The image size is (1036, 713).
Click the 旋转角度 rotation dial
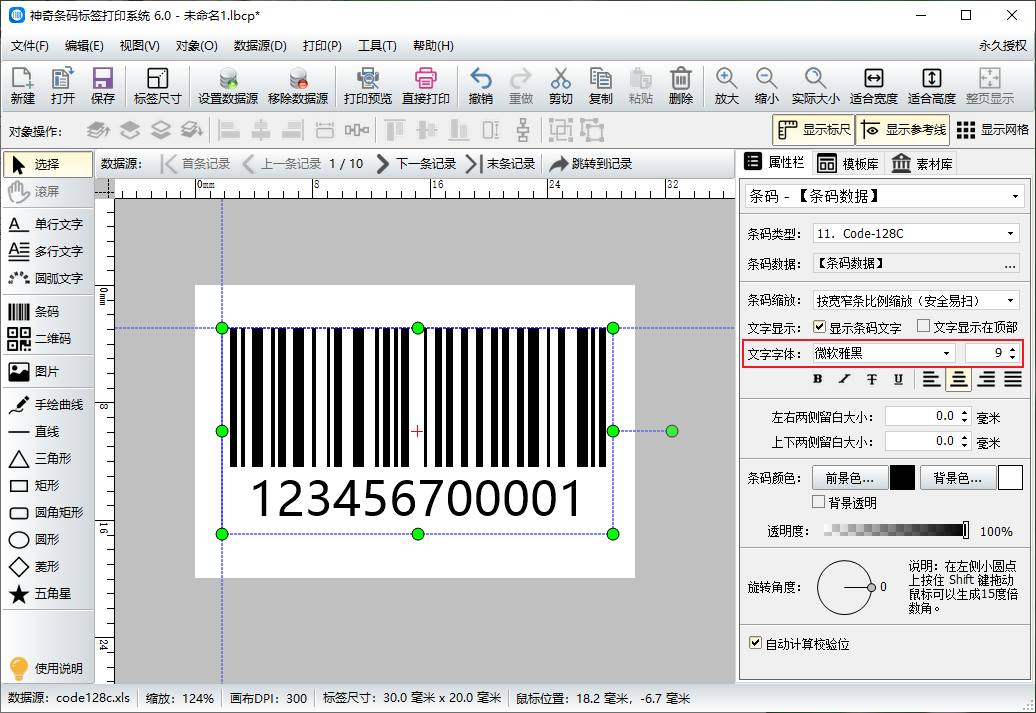[x=845, y=587]
